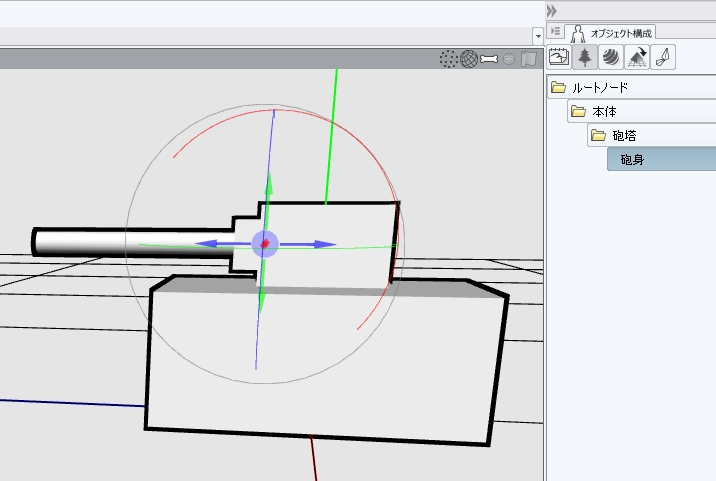This screenshot has height=481, width=716.
Task: Select the tree node hierarchy icon
Action: point(585,57)
